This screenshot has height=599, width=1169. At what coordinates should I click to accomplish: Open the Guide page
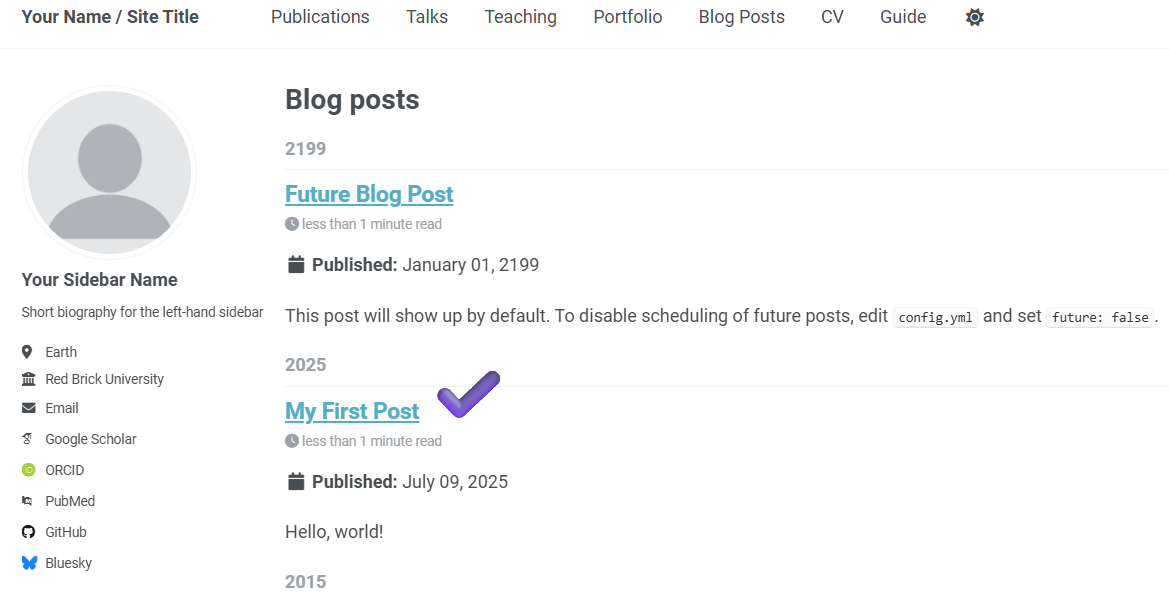pyautogui.click(x=903, y=17)
